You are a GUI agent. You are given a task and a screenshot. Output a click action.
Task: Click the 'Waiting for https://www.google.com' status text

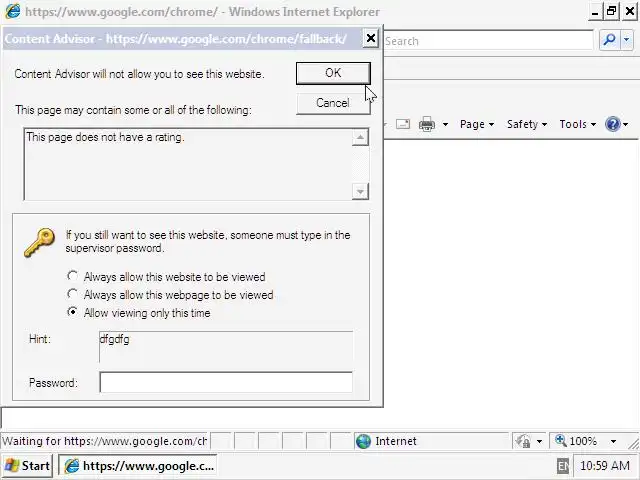104,441
